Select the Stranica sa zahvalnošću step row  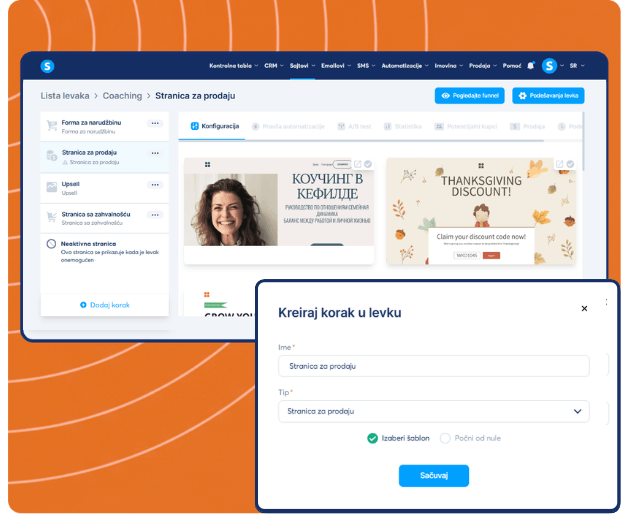point(104,218)
